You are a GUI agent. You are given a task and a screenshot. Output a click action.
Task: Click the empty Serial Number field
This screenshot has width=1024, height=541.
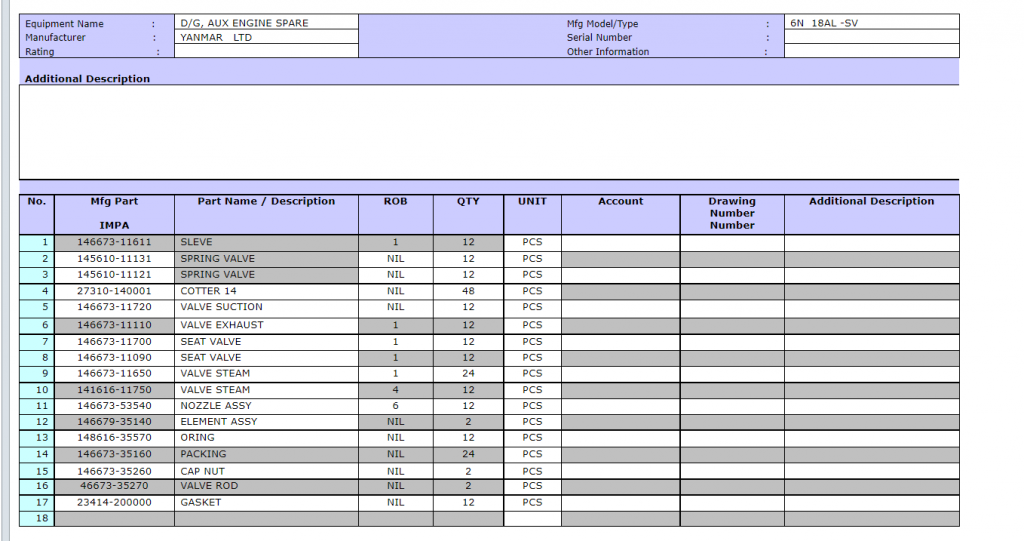(870, 37)
